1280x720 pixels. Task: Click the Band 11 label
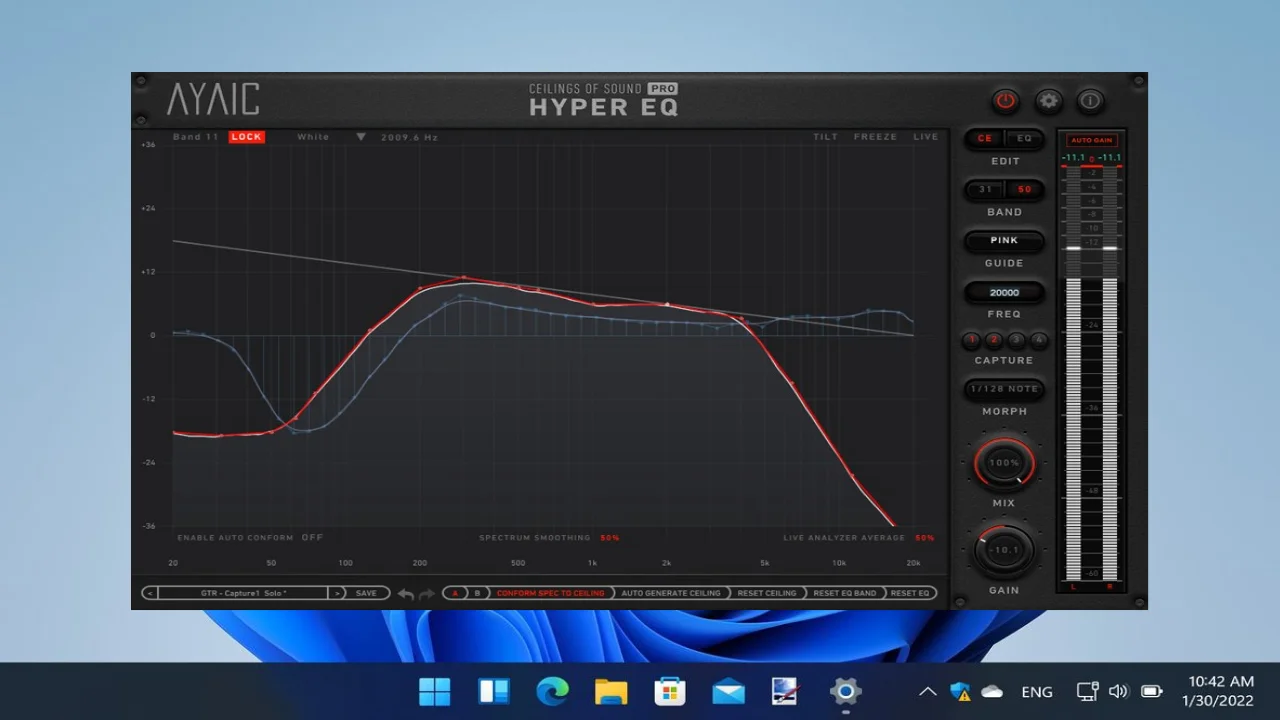click(195, 137)
